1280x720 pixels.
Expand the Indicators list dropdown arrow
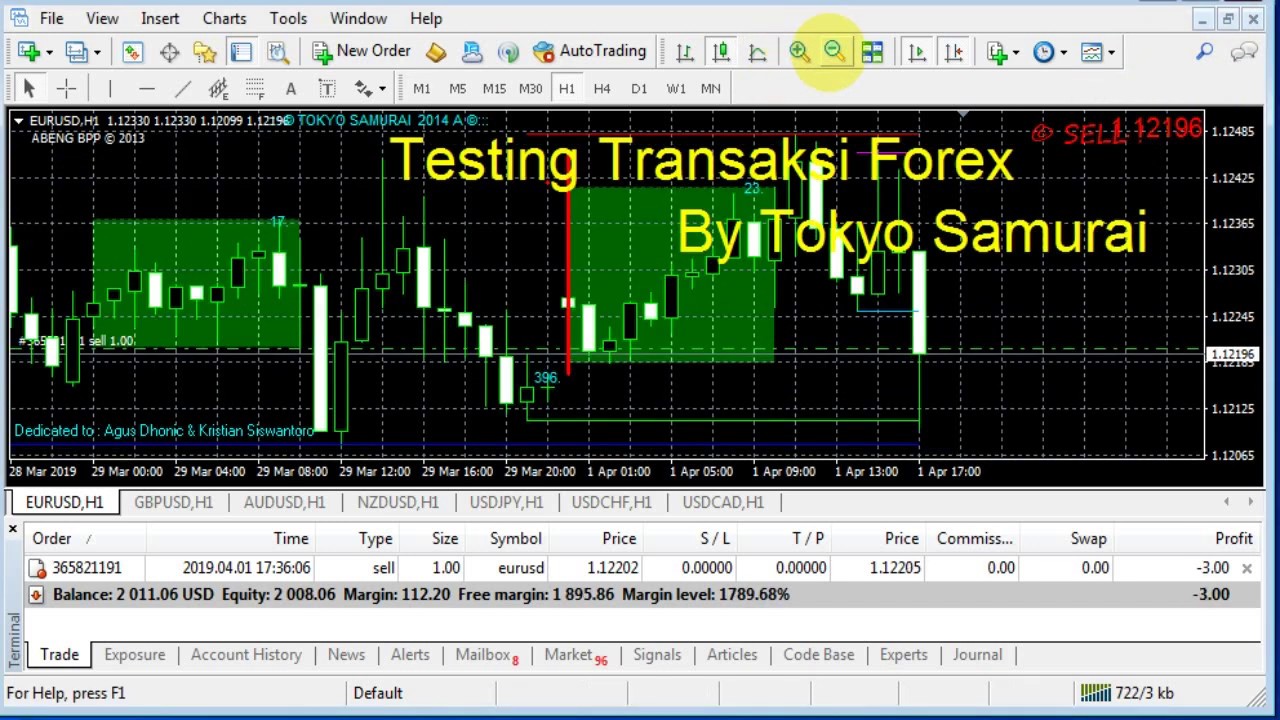point(1016,52)
